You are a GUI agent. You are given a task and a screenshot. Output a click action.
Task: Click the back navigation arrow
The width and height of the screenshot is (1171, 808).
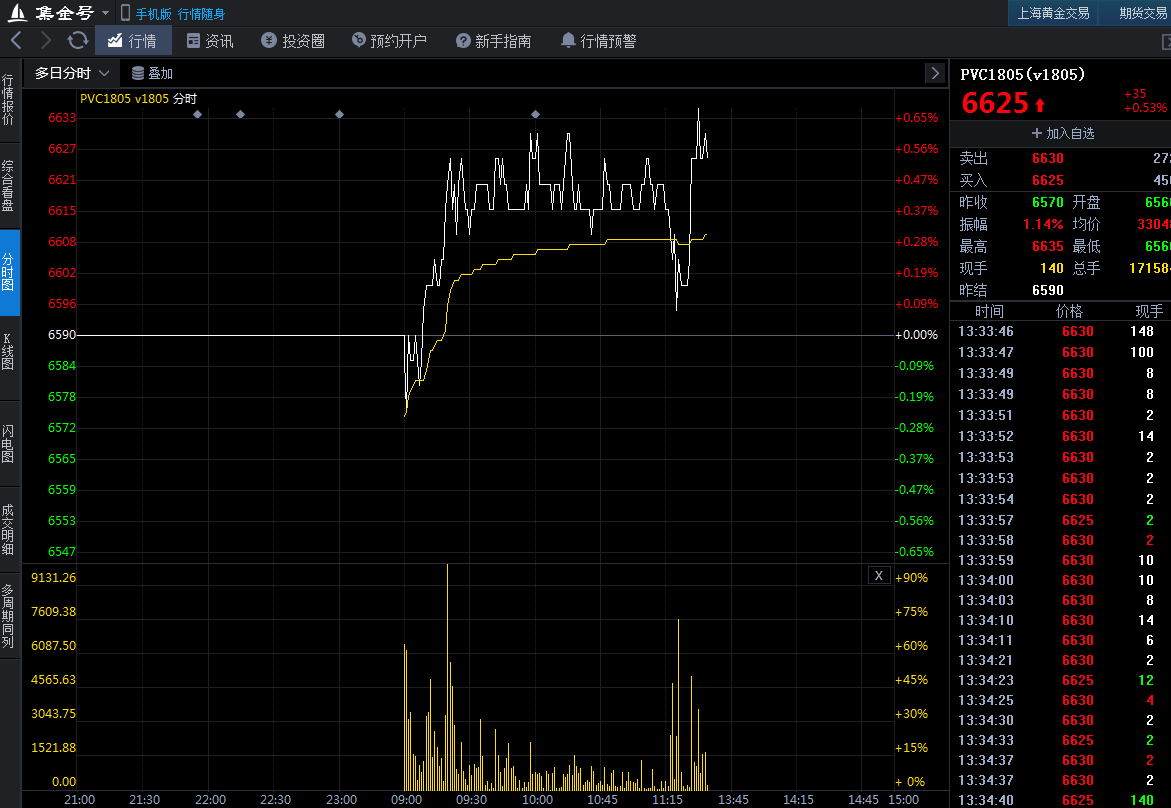tap(16, 41)
